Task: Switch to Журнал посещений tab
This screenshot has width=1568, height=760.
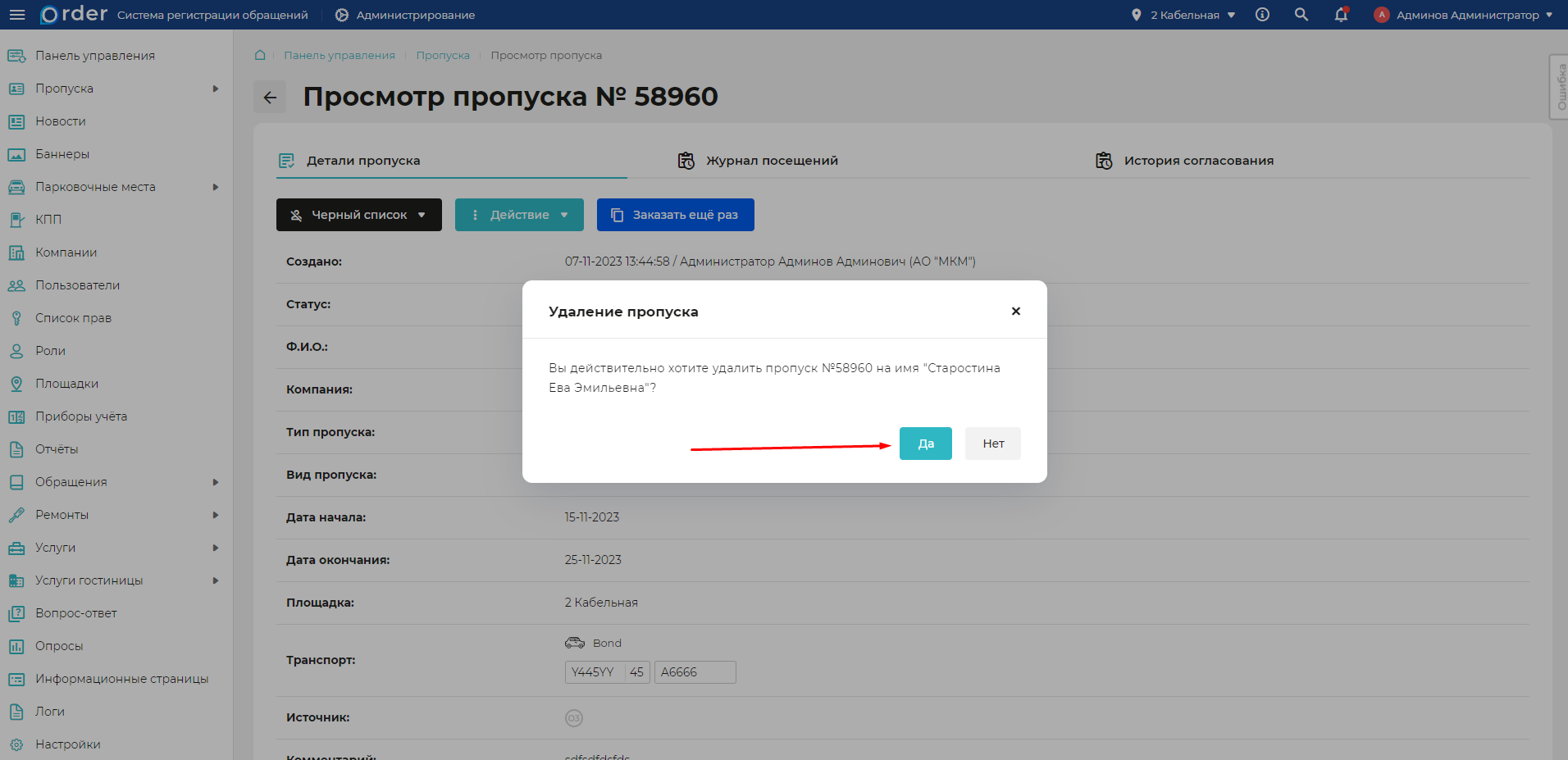Action: (x=758, y=161)
